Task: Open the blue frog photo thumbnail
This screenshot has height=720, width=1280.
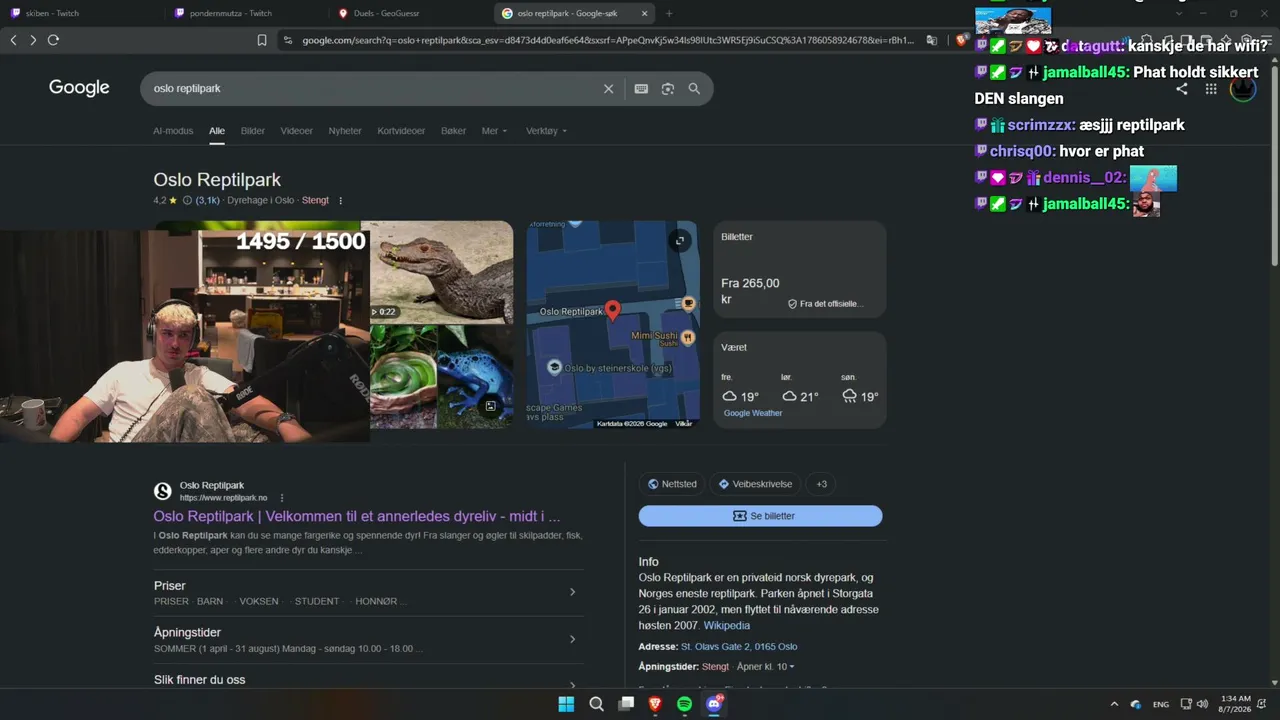Action: 476,376
